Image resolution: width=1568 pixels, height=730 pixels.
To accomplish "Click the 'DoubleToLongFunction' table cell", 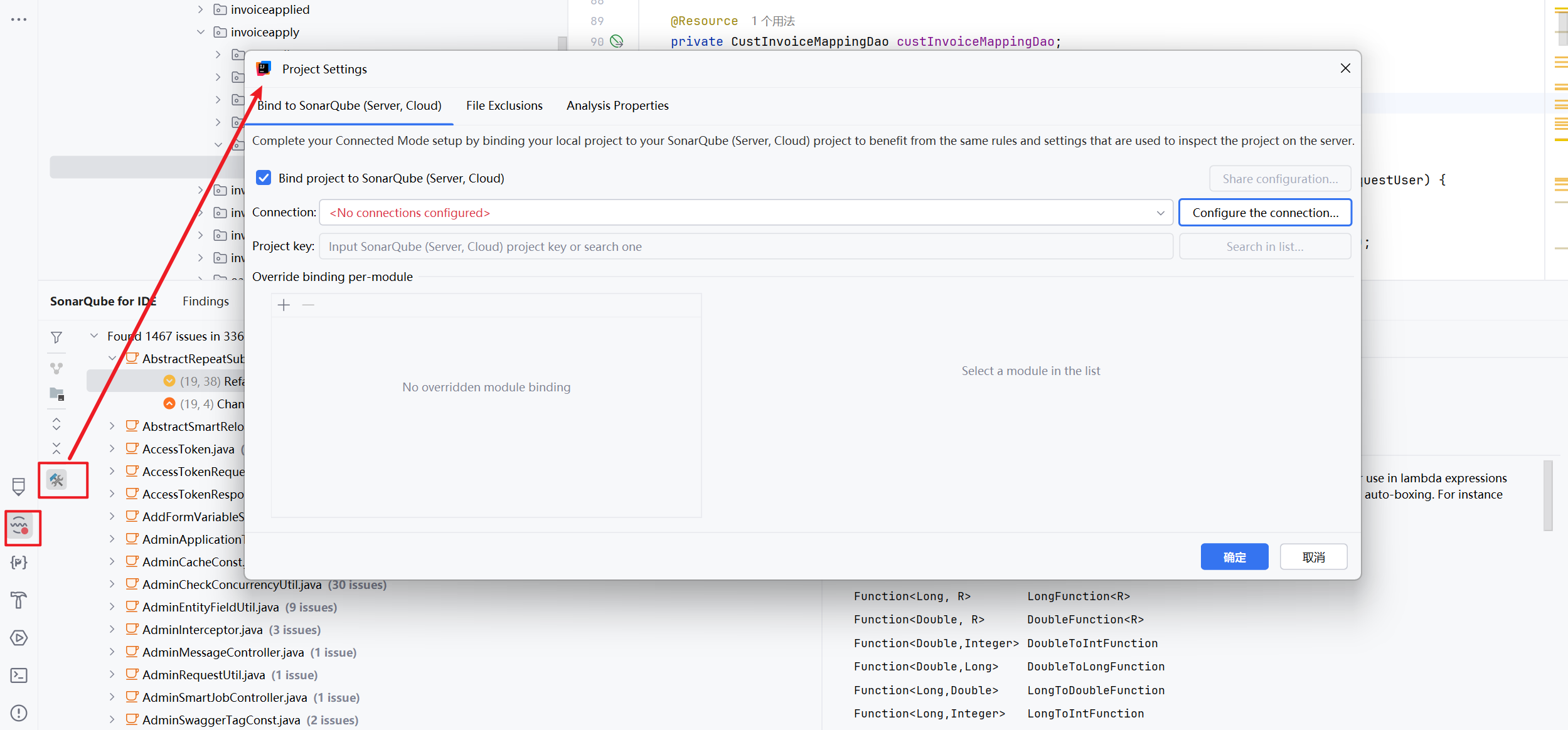I will point(1096,667).
